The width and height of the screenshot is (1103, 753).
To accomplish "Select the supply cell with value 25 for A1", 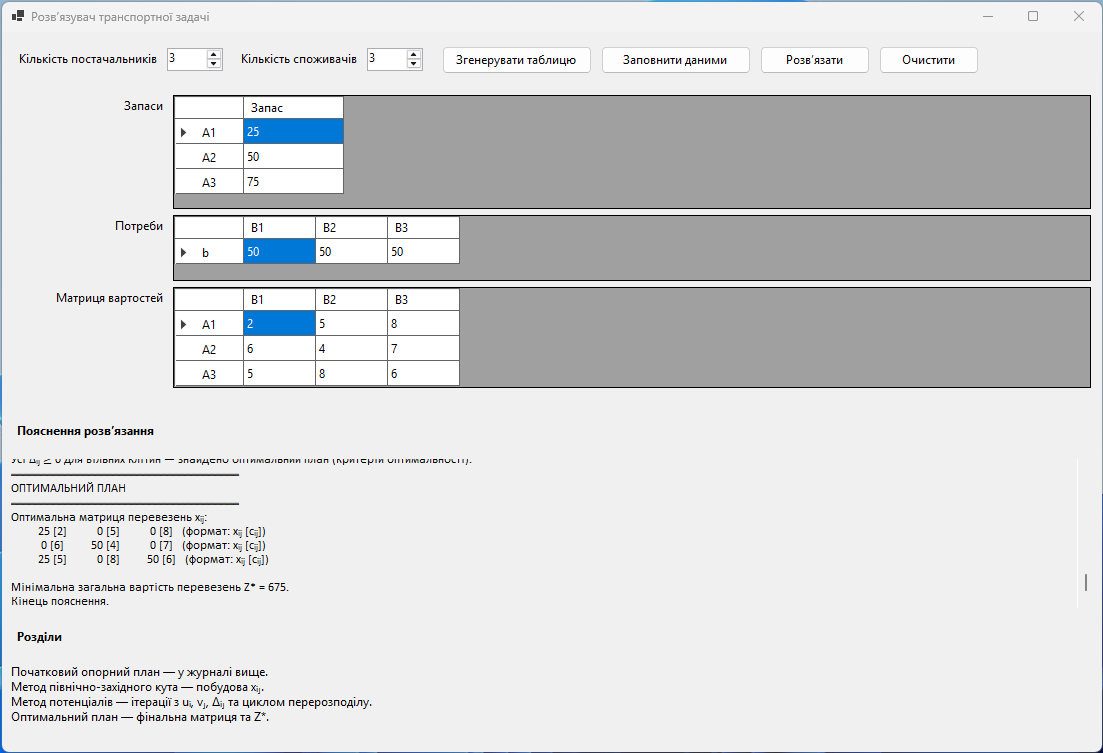I will click(x=293, y=132).
